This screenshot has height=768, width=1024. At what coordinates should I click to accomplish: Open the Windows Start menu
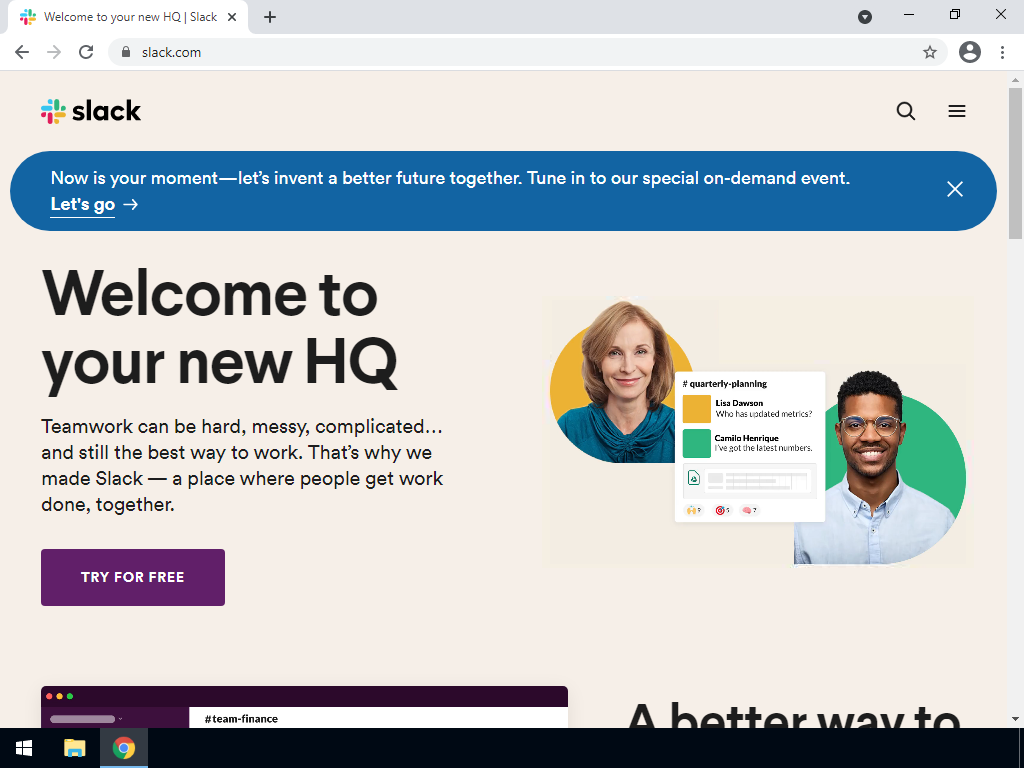tap(24, 748)
